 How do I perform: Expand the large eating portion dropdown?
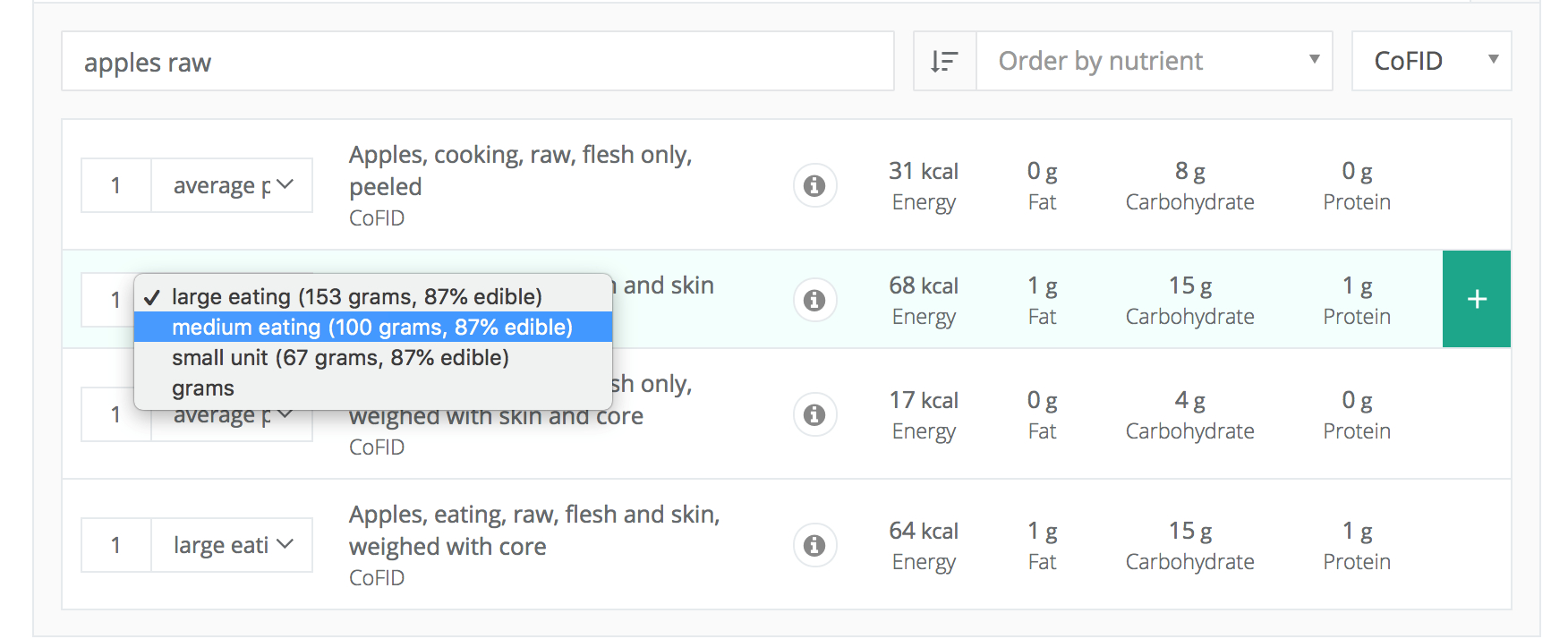point(232,545)
